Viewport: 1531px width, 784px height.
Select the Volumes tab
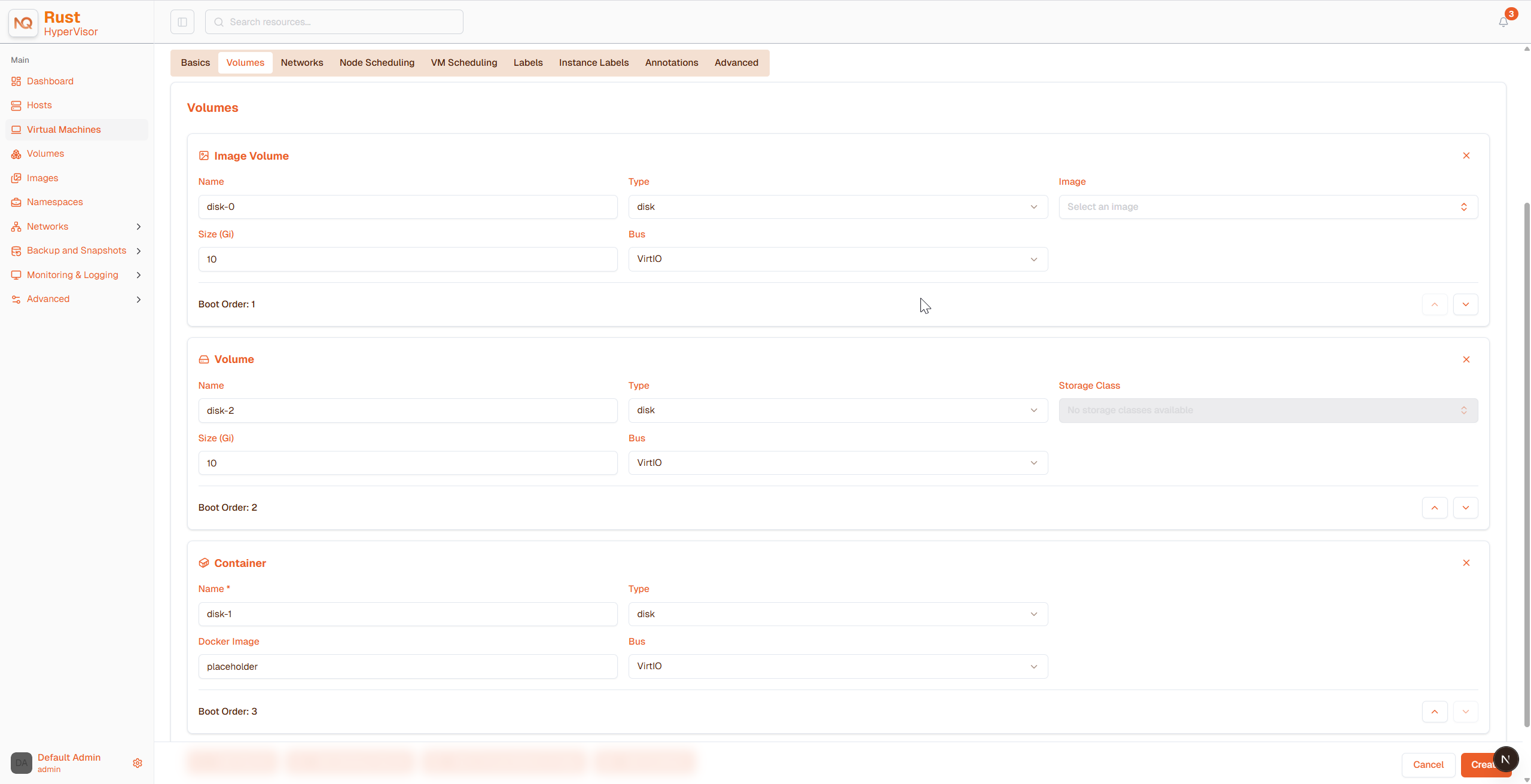pyautogui.click(x=245, y=63)
